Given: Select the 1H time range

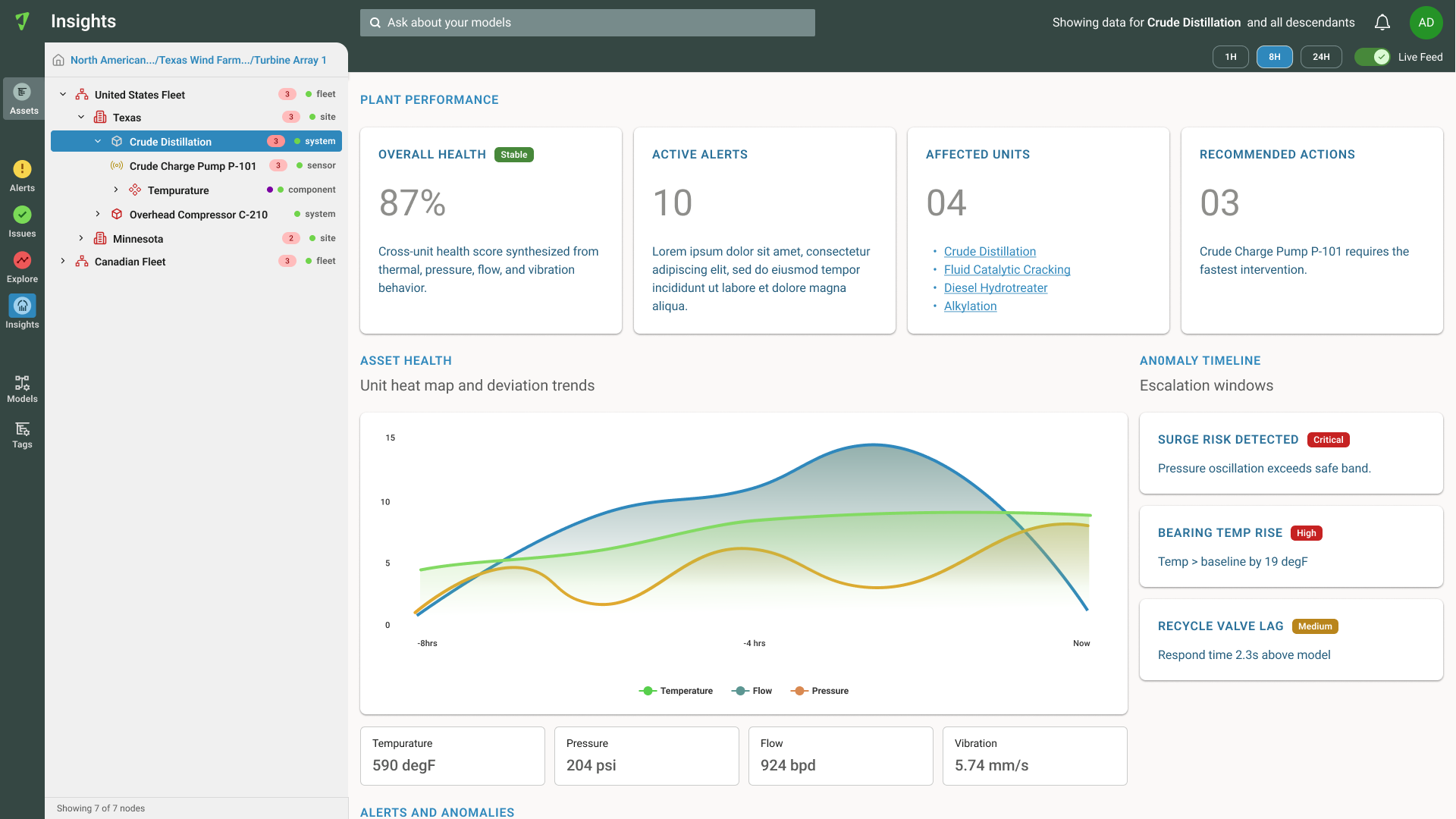Looking at the screenshot, I should [x=1231, y=57].
